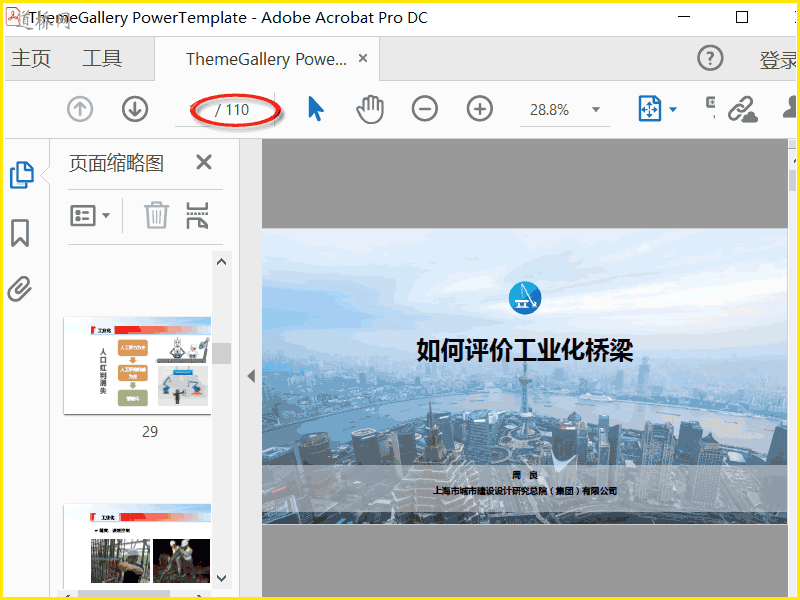Screen dimensions: 800x600
Task: Open the page thumbnails panel icon
Action: [22, 175]
